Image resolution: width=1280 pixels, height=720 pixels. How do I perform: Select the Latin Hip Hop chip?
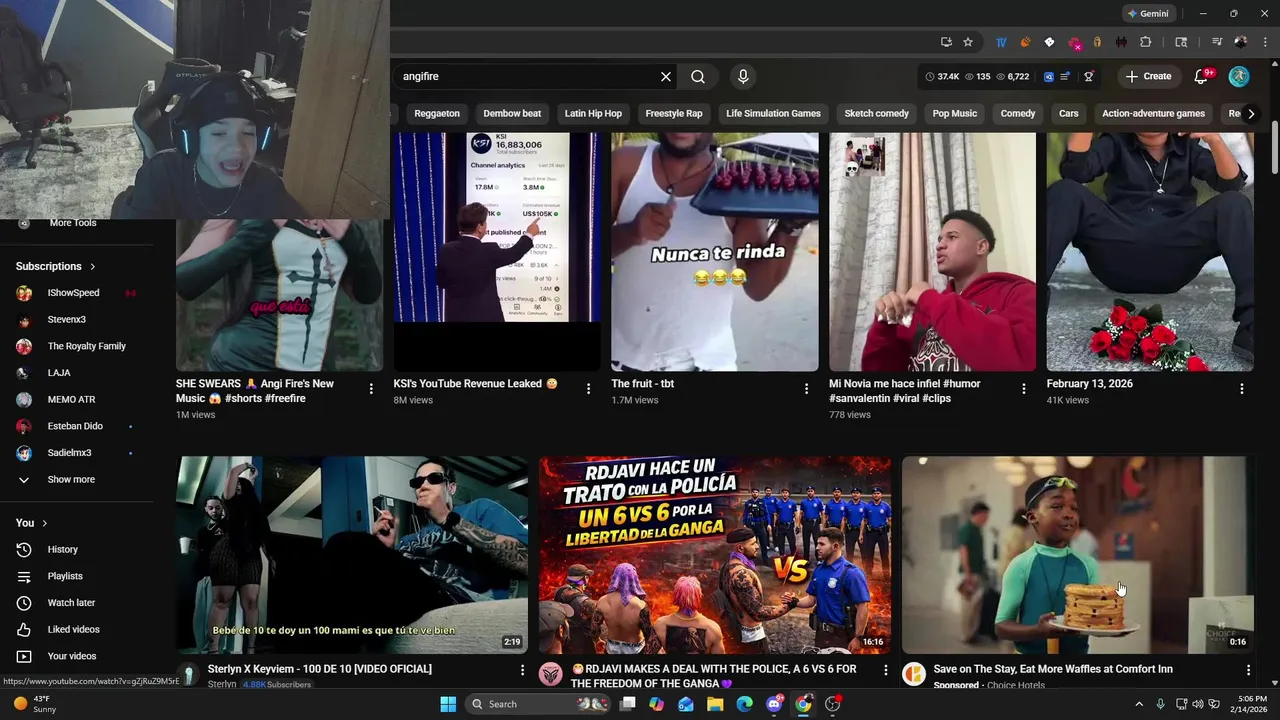(593, 113)
